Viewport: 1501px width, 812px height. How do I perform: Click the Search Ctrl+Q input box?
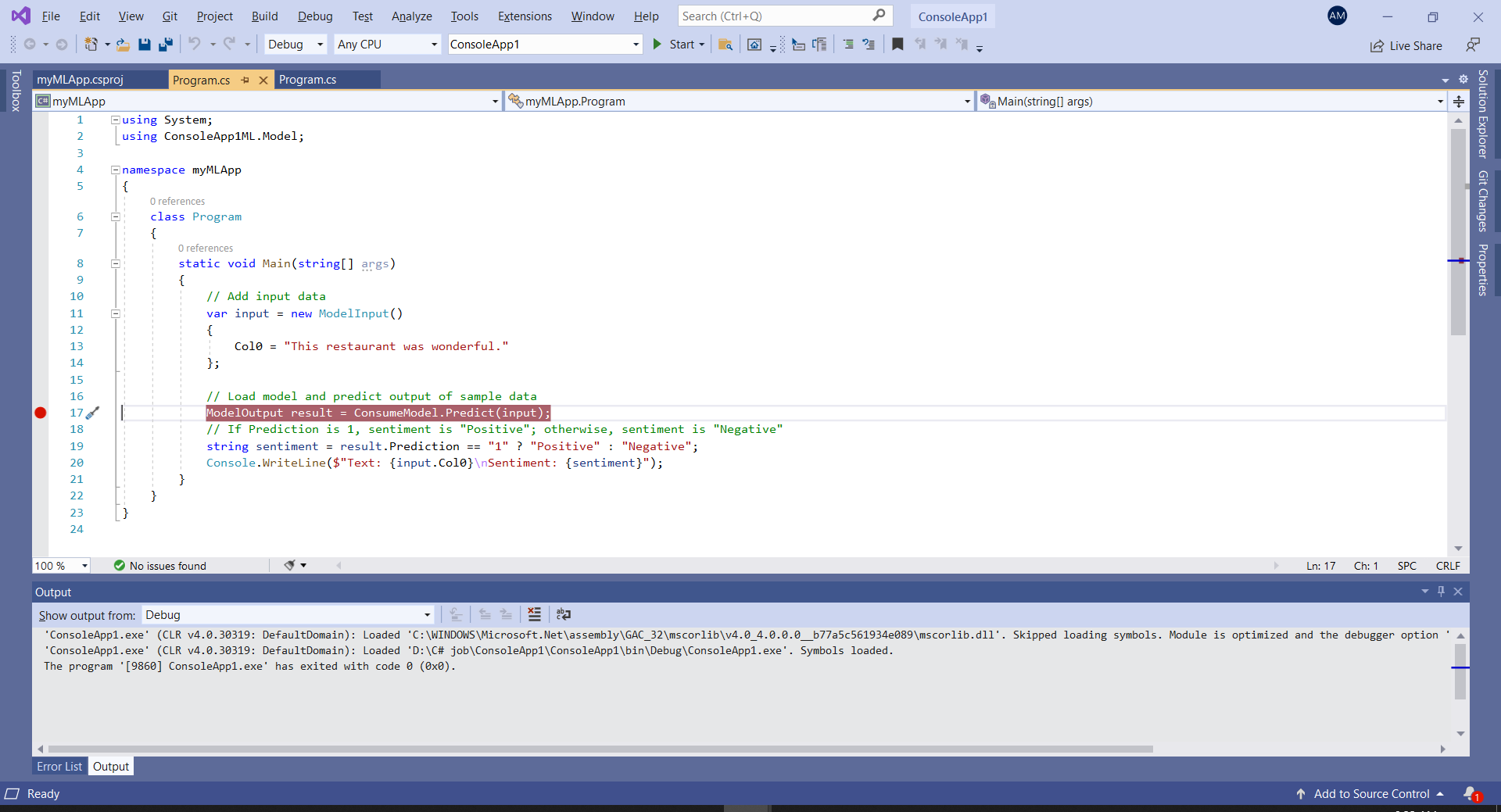point(782,16)
